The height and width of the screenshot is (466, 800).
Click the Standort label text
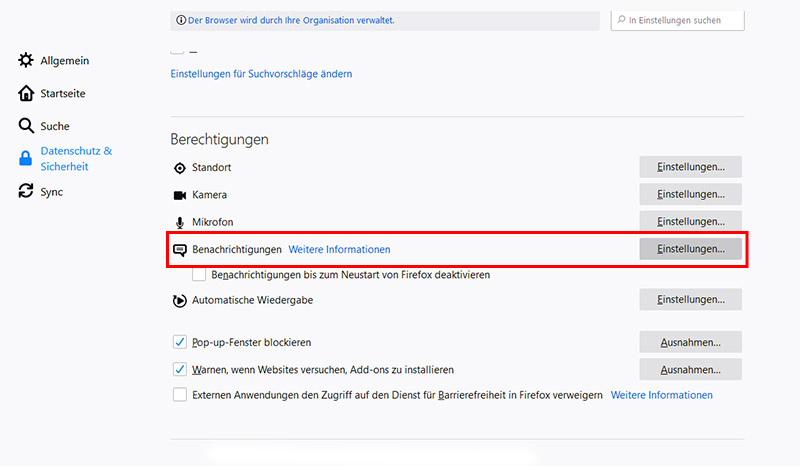pyautogui.click(x=211, y=167)
